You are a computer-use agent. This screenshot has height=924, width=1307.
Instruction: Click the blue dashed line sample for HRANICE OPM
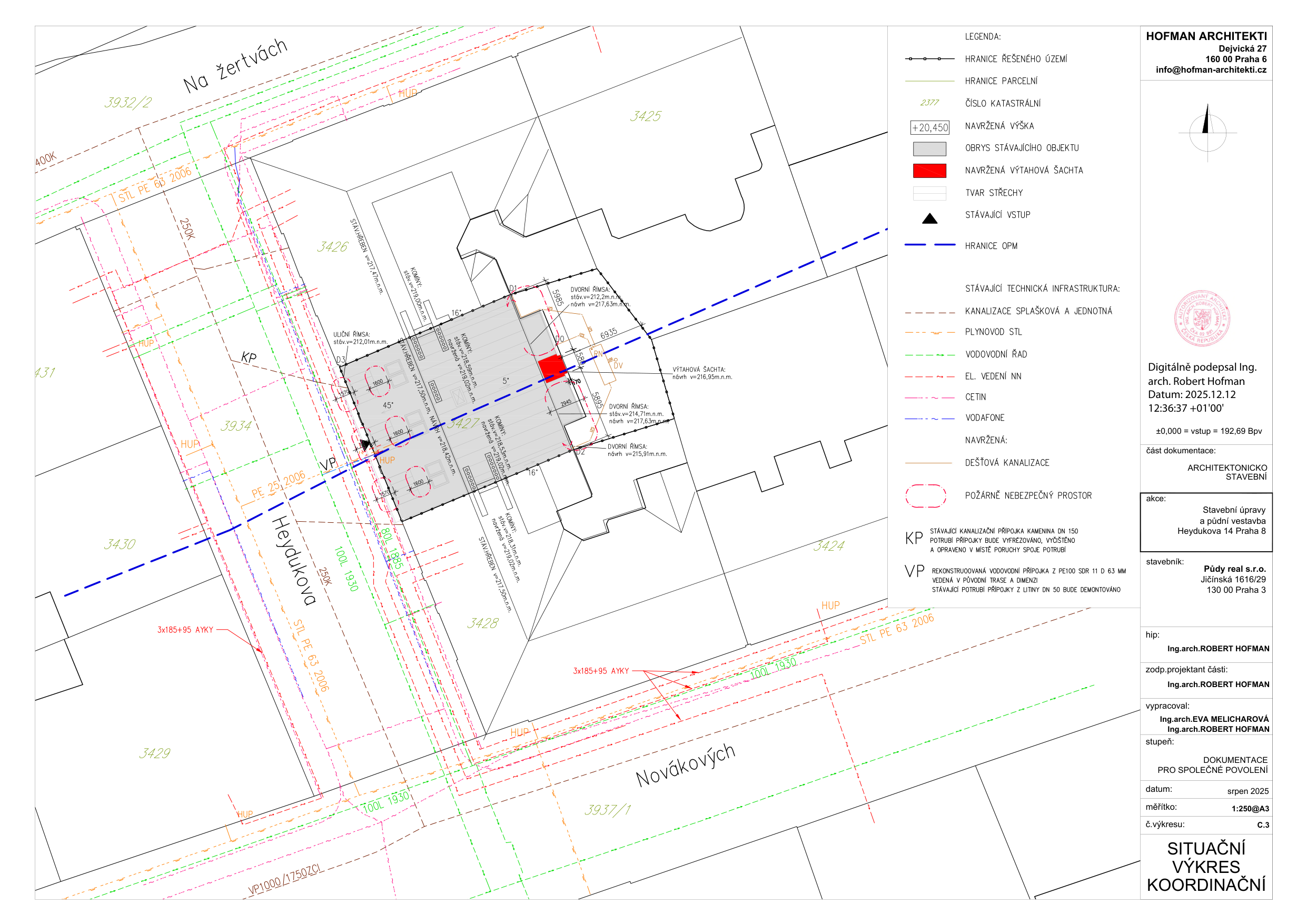click(x=929, y=245)
